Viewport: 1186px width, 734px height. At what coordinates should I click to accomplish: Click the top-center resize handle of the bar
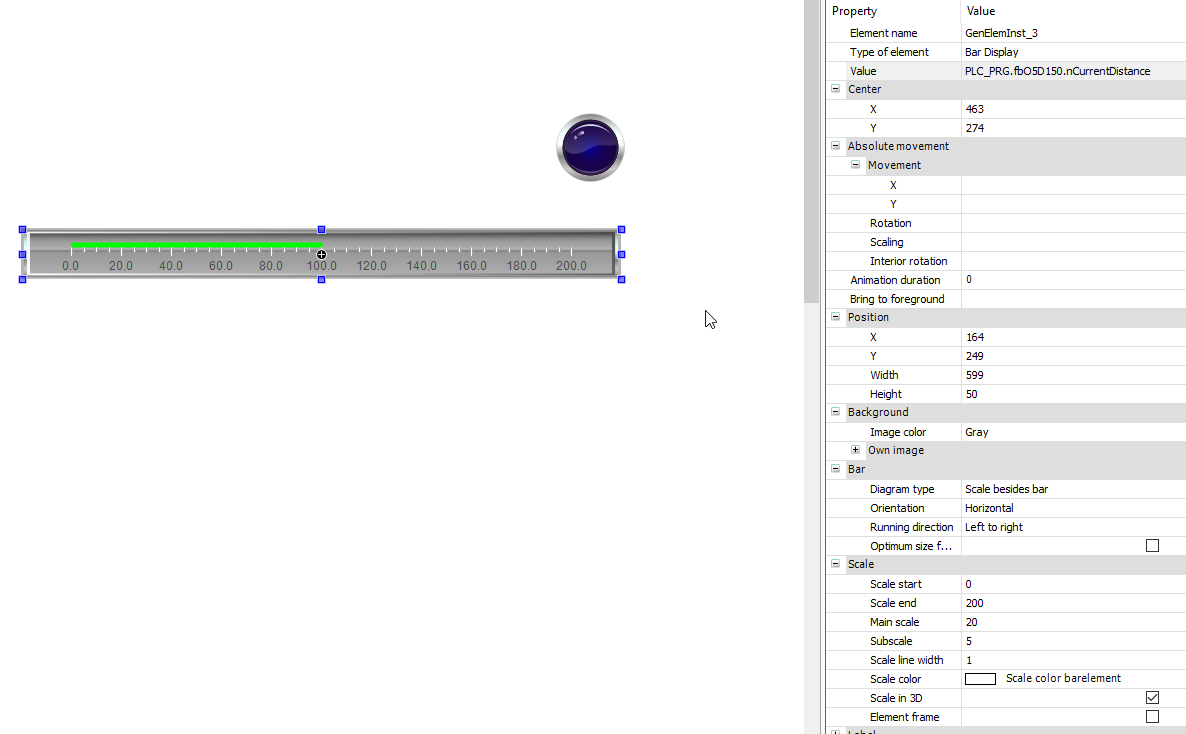[321, 229]
